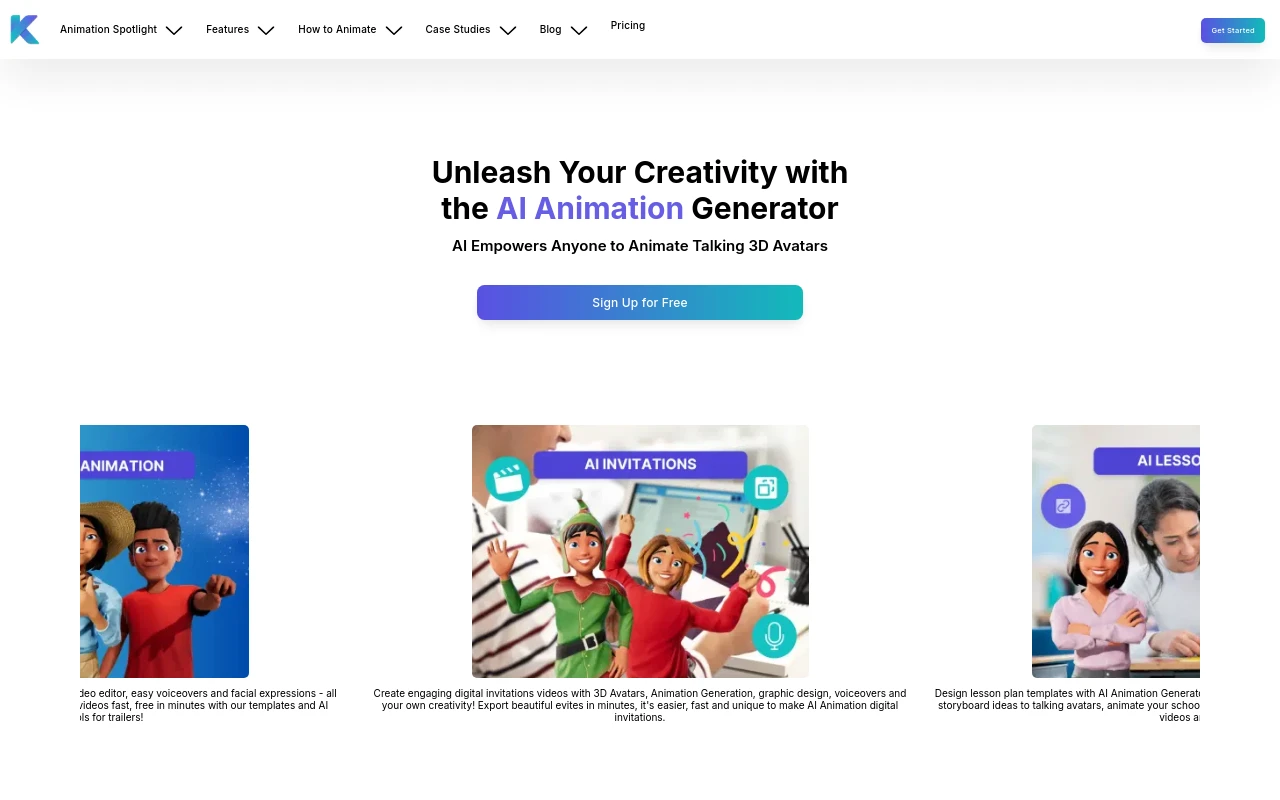The image size is (1280, 800).
Task: Click the microphone icon on invitations image
Action: 773,635
